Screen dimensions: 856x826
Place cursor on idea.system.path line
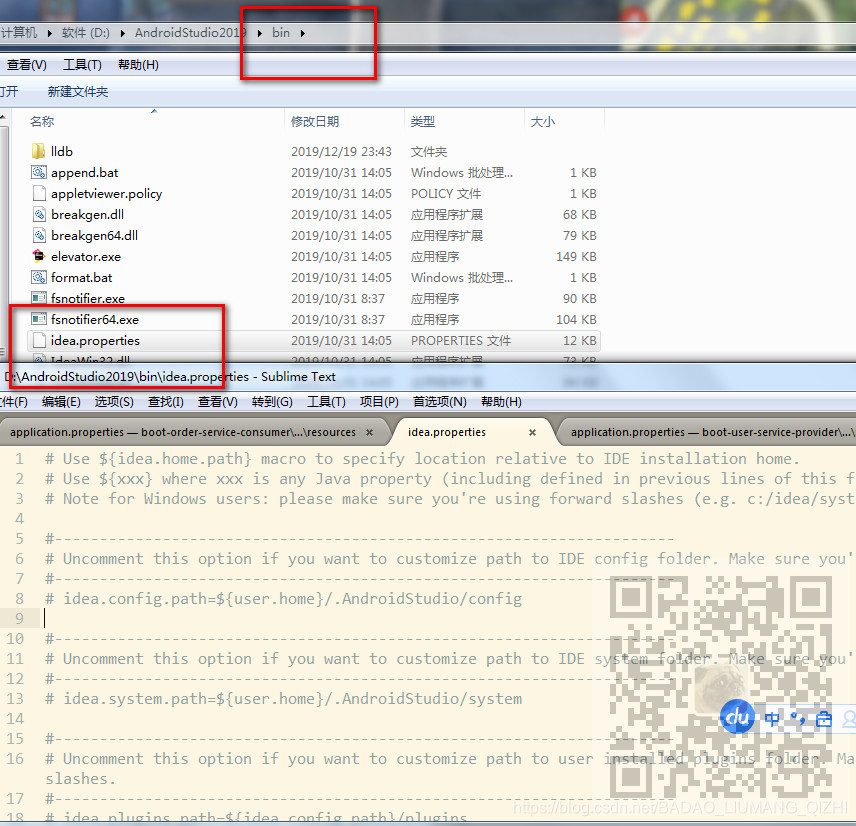[x=284, y=699]
